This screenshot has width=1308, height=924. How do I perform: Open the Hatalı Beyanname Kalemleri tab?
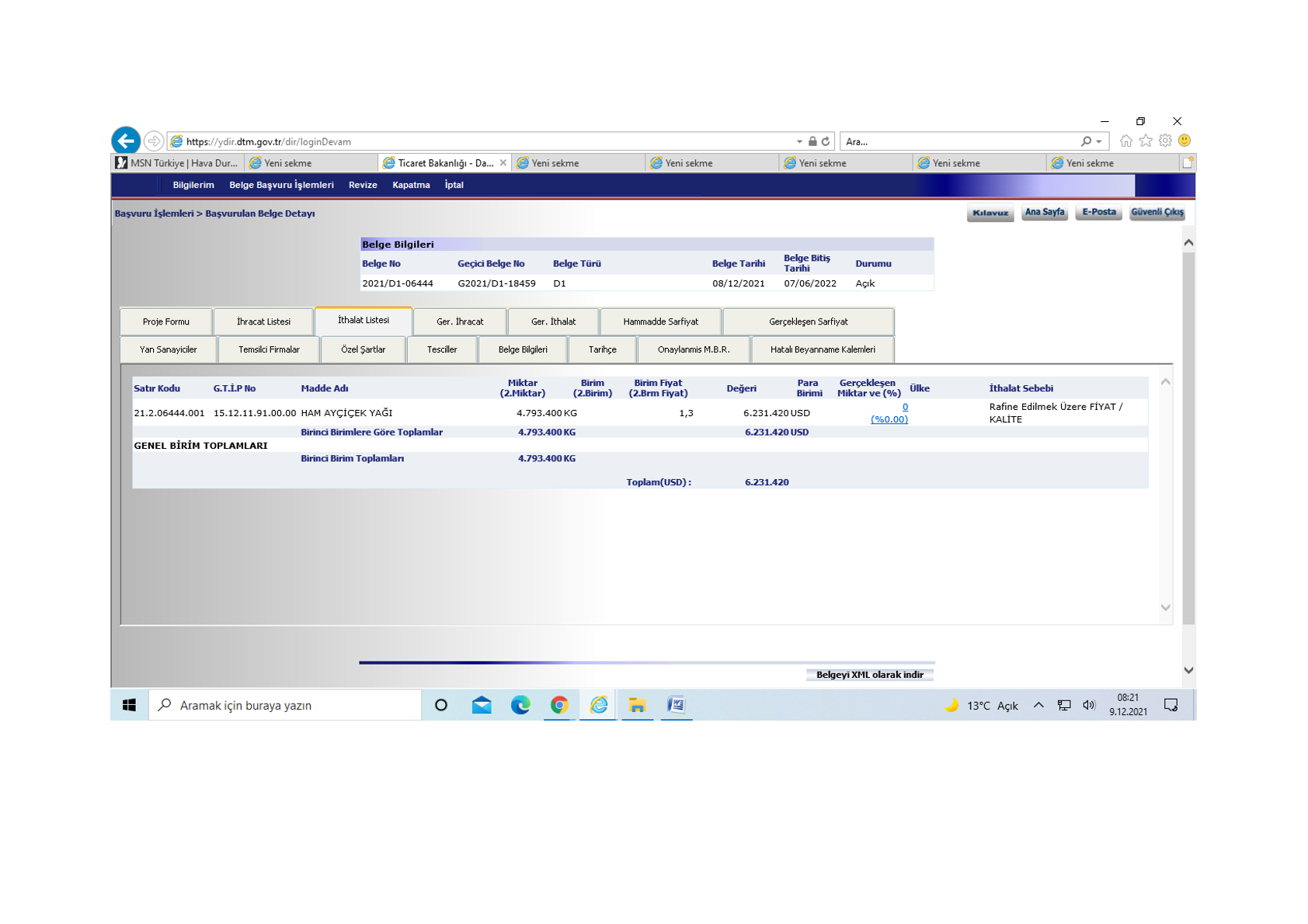pyautogui.click(x=823, y=349)
